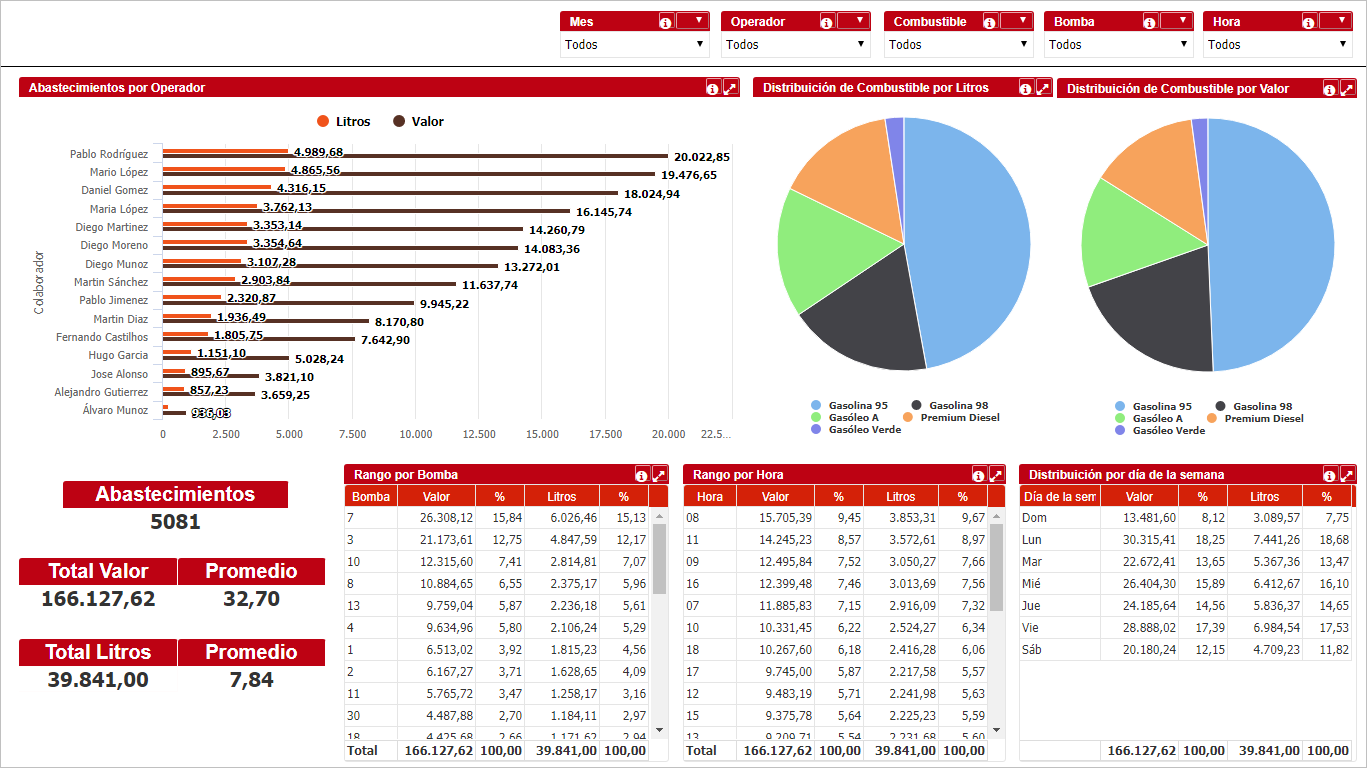Expand the Combustible filter dropdown
This screenshot has width=1367, height=768.
[958, 45]
